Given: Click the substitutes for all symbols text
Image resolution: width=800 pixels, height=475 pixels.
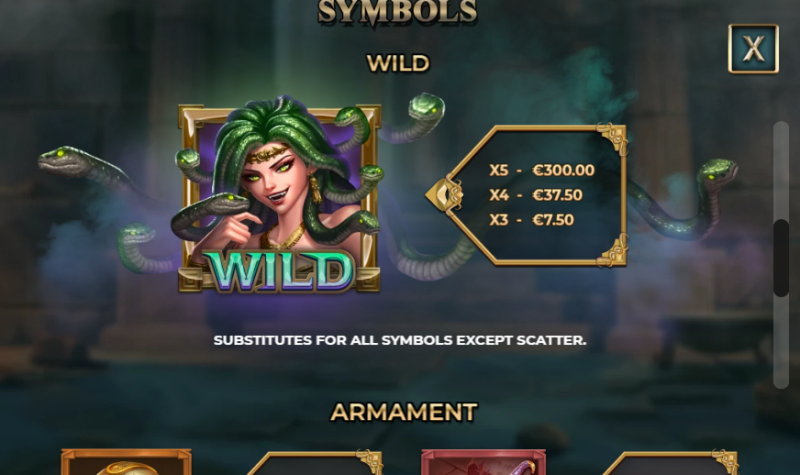Looking at the screenshot, I should point(400,340).
